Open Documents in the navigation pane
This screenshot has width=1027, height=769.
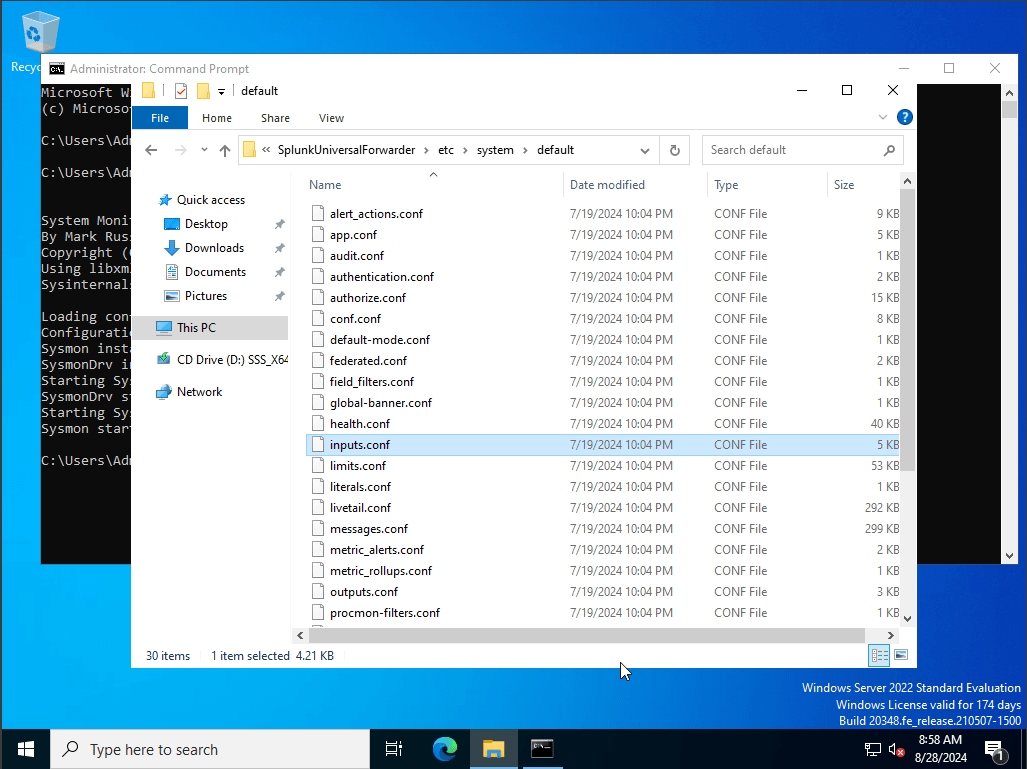pos(215,272)
